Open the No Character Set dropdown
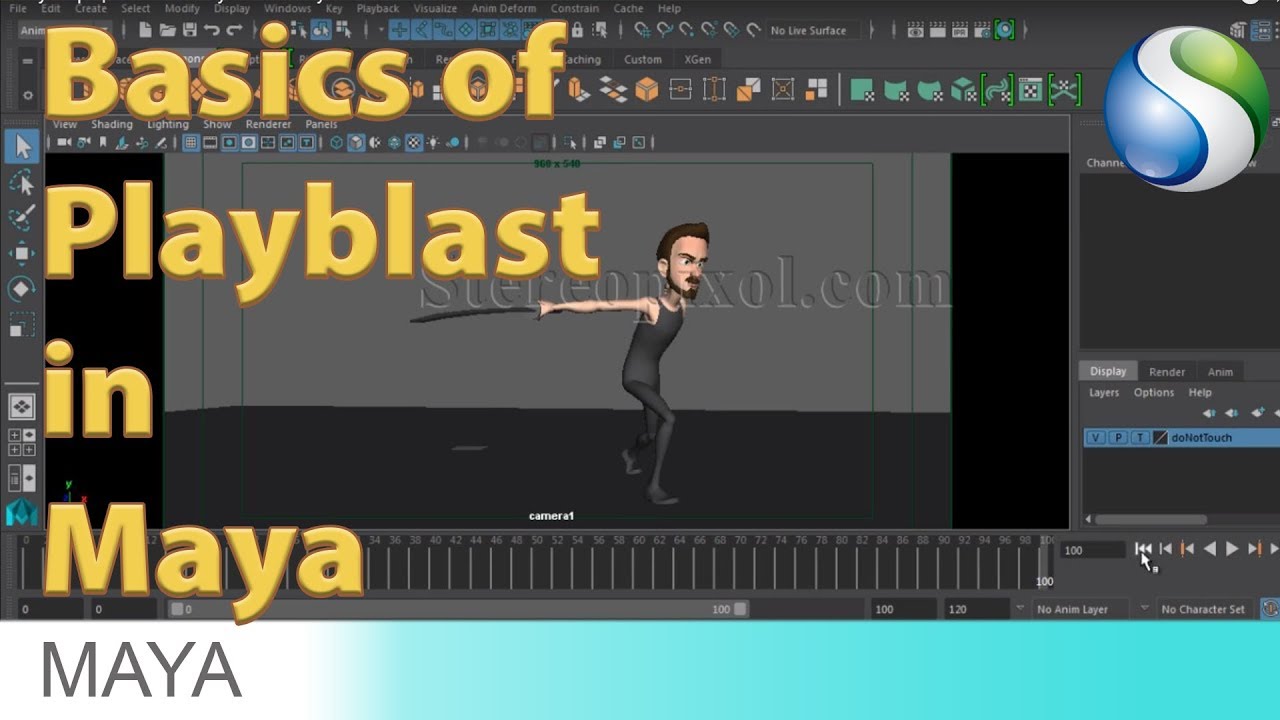Screen dimensions: 1280x720 [x=1204, y=609]
